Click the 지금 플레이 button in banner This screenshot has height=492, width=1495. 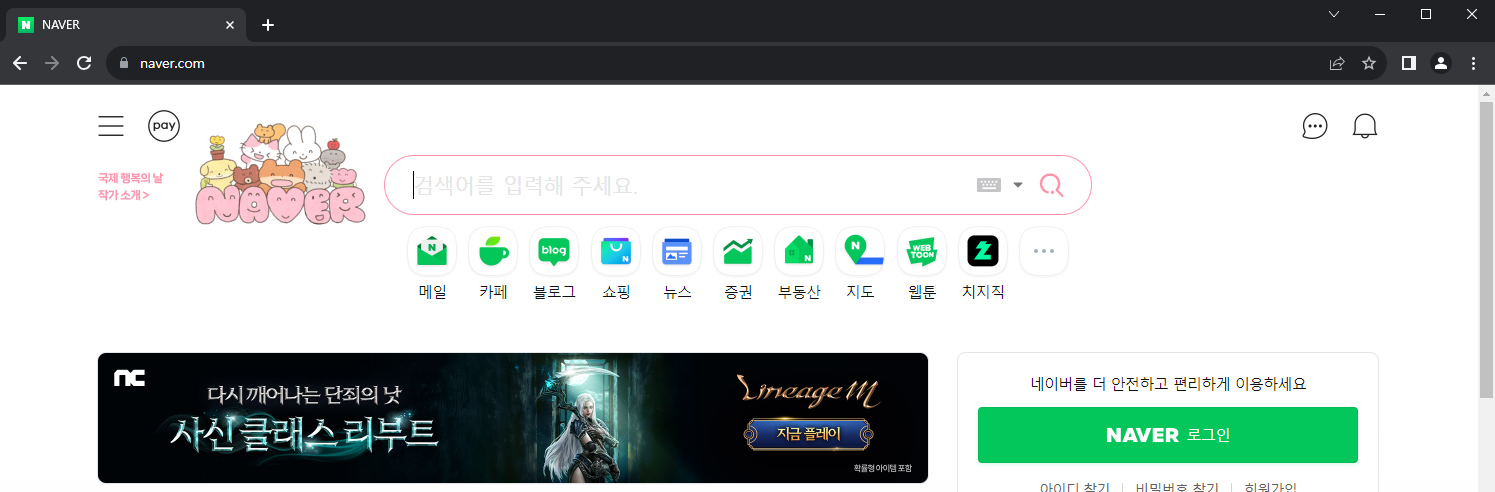(809, 434)
